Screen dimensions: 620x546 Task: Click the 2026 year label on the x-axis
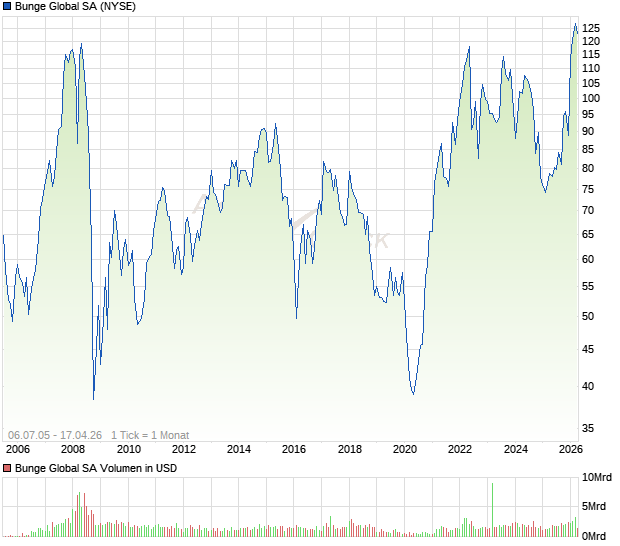[x=571, y=449]
